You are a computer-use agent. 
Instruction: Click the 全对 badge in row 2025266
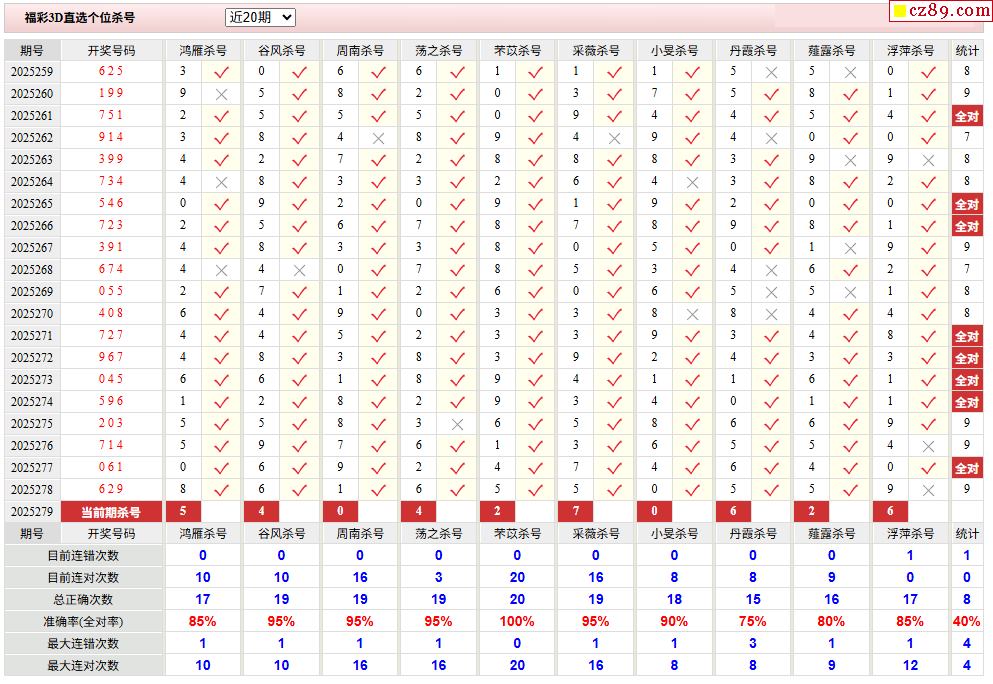click(x=967, y=226)
